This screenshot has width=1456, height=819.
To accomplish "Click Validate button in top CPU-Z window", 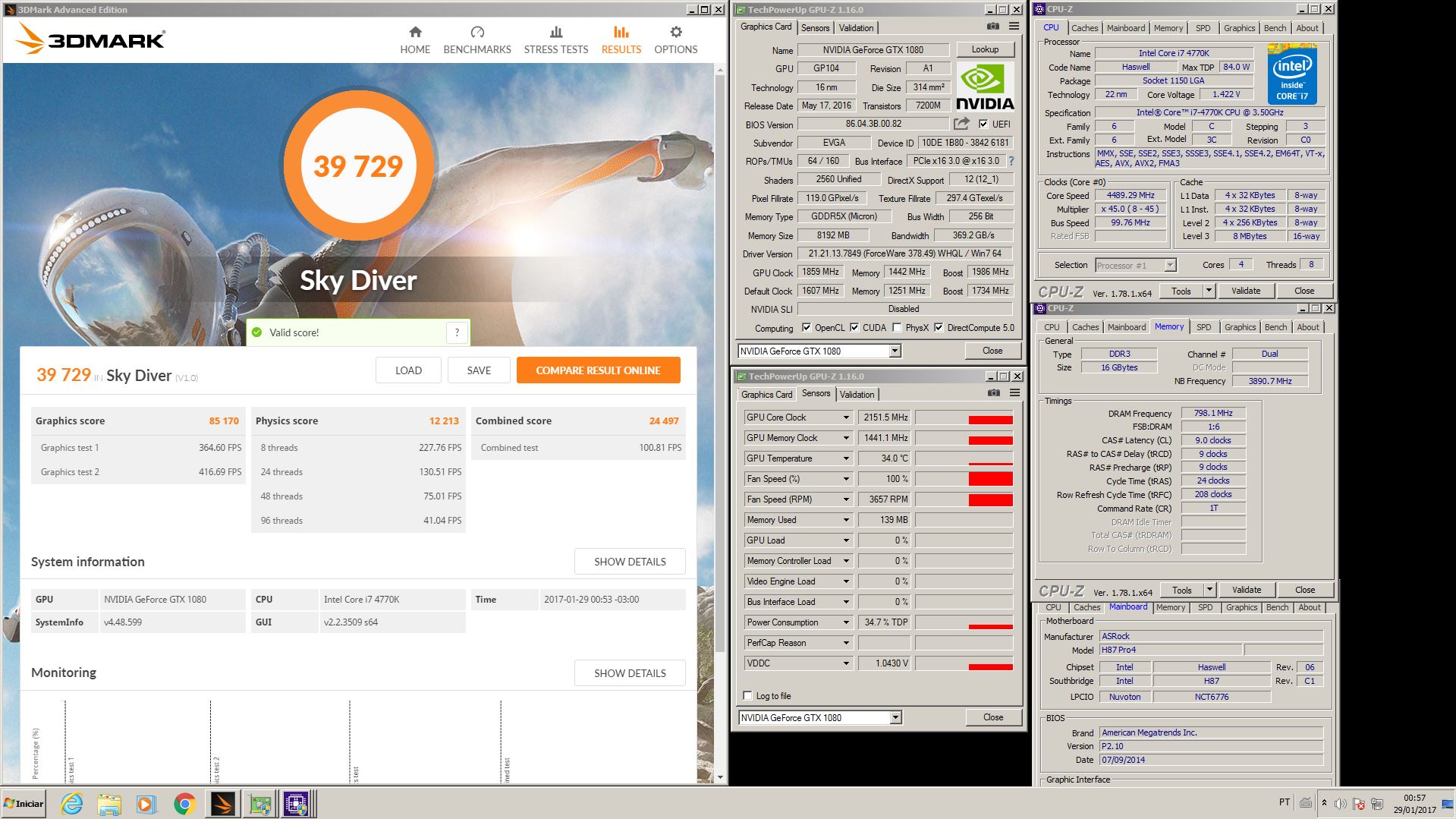I will [1245, 291].
